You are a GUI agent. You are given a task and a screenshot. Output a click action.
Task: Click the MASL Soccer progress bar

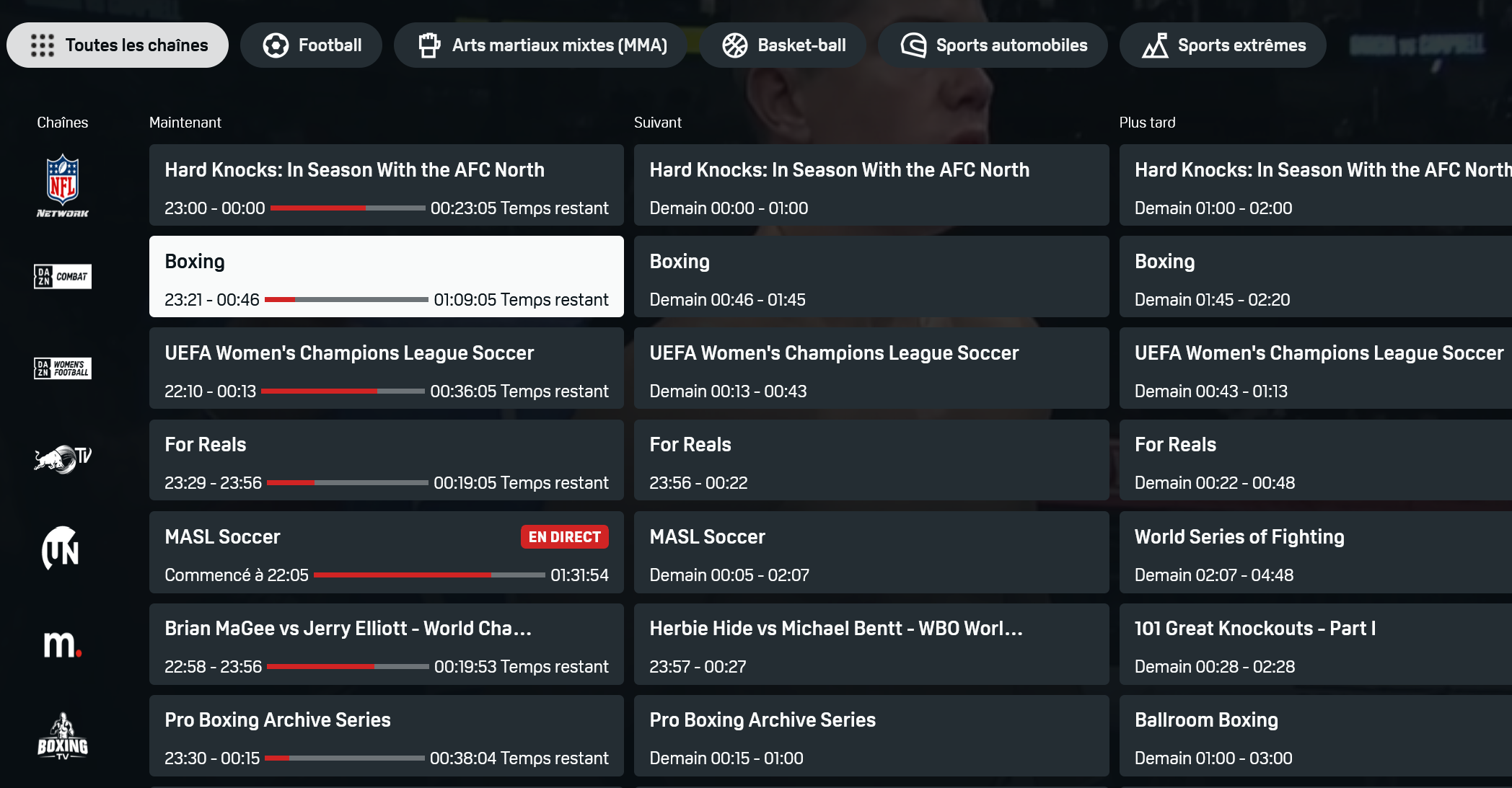pos(429,575)
